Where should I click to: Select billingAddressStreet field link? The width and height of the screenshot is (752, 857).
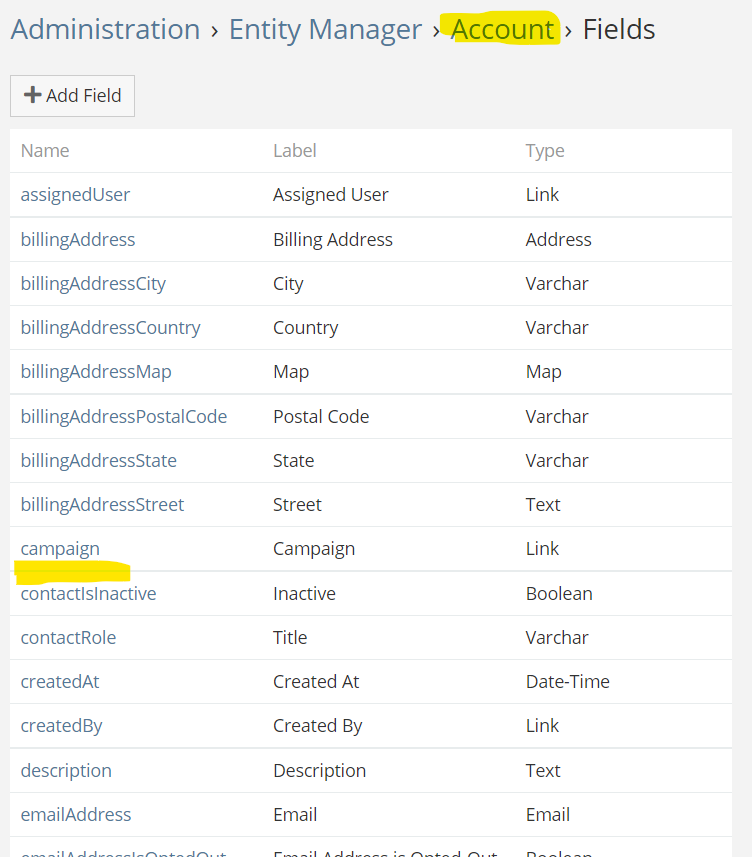point(102,505)
